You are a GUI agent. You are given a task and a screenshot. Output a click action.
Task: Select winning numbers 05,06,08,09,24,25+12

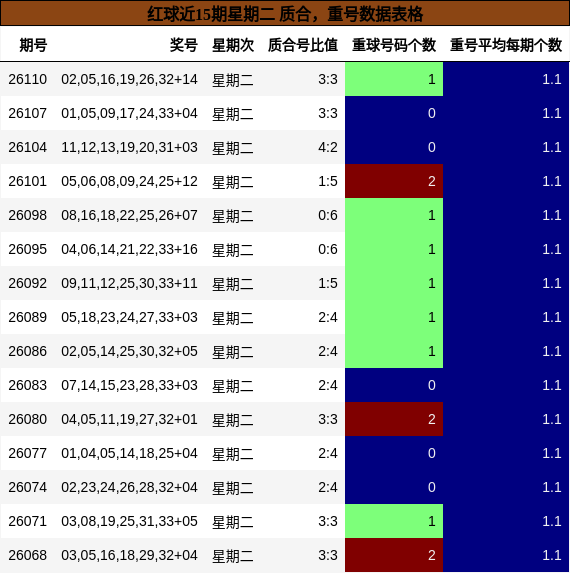[129, 181]
